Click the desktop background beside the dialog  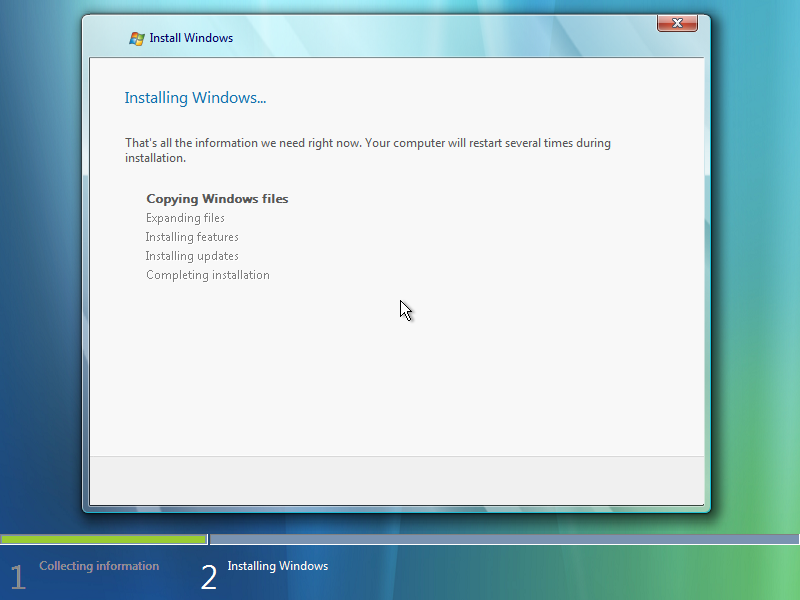coord(40,300)
